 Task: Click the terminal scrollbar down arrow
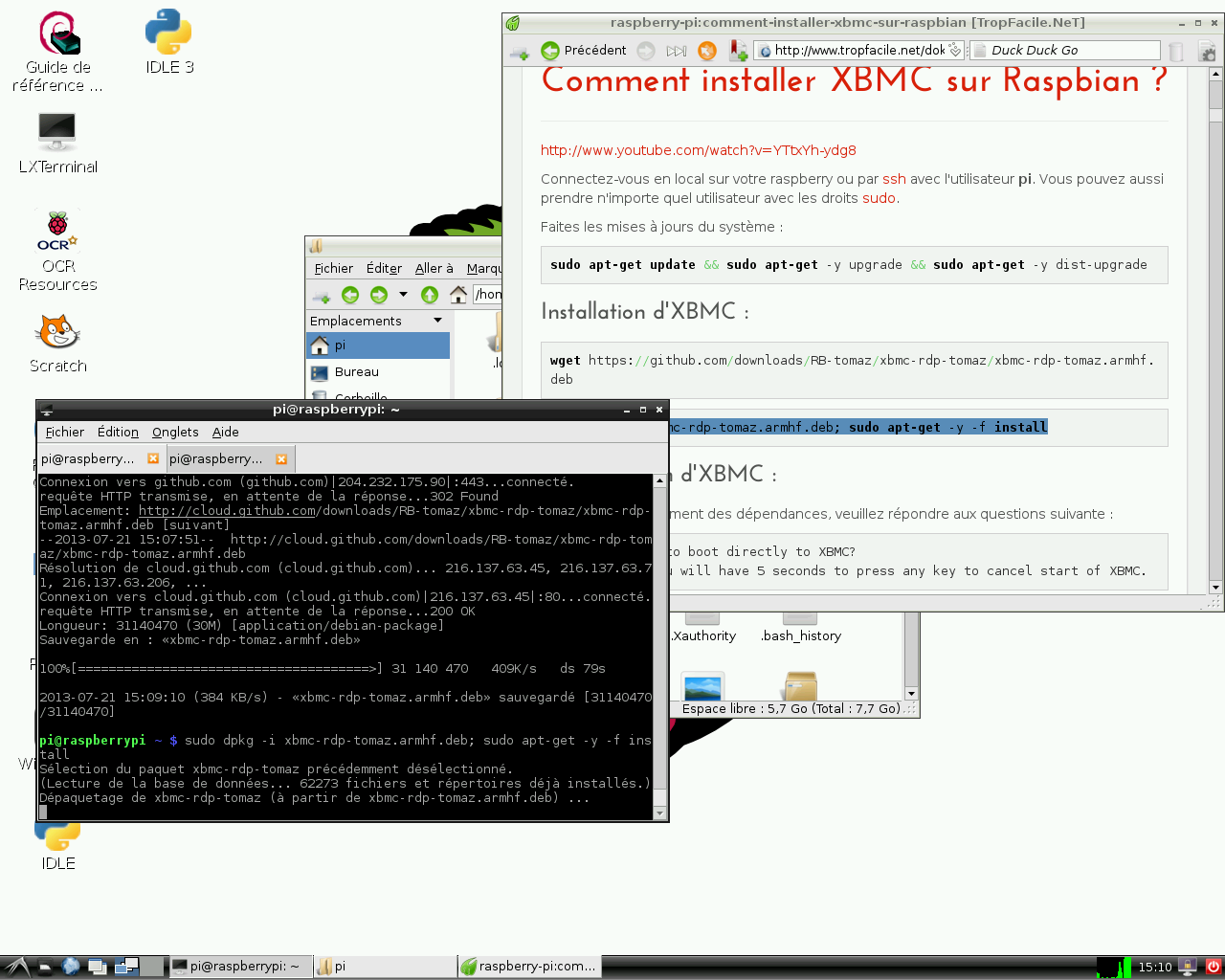(x=659, y=813)
